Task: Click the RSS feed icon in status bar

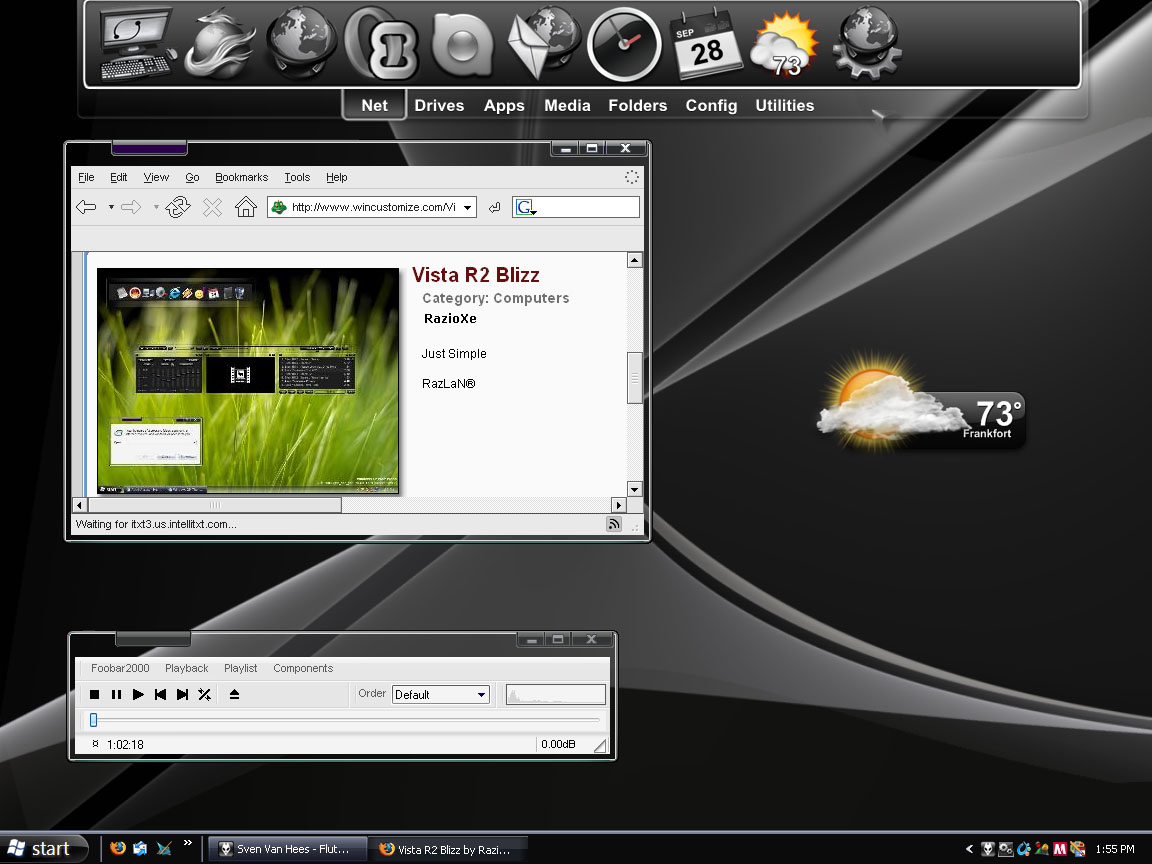Action: 613,524
